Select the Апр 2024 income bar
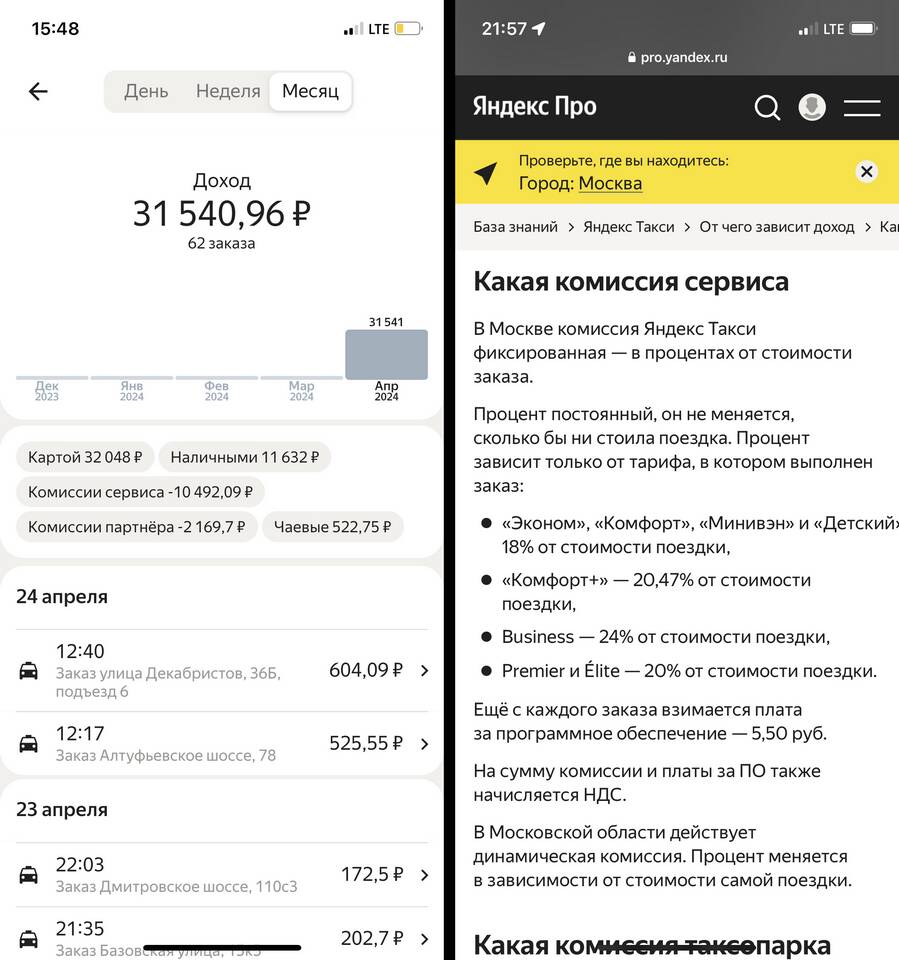 [386, 355]
